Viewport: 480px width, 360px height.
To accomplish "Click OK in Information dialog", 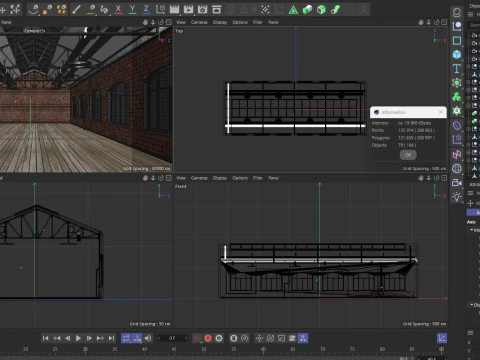I will click(408, 155).
